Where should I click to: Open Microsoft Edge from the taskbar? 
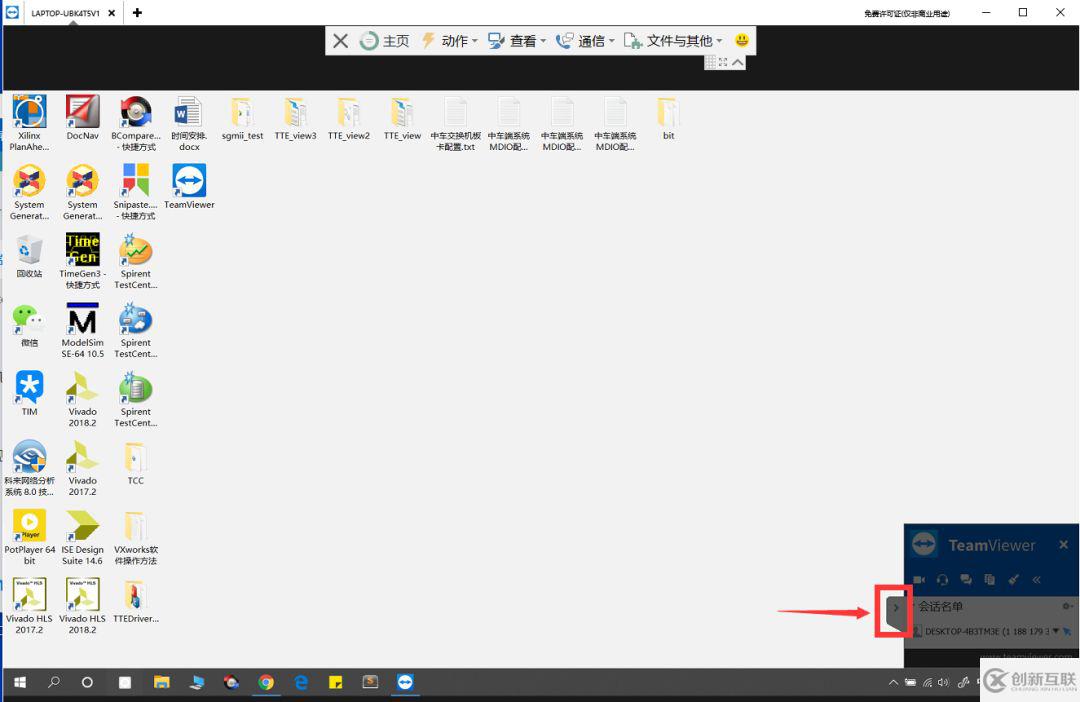301,682
